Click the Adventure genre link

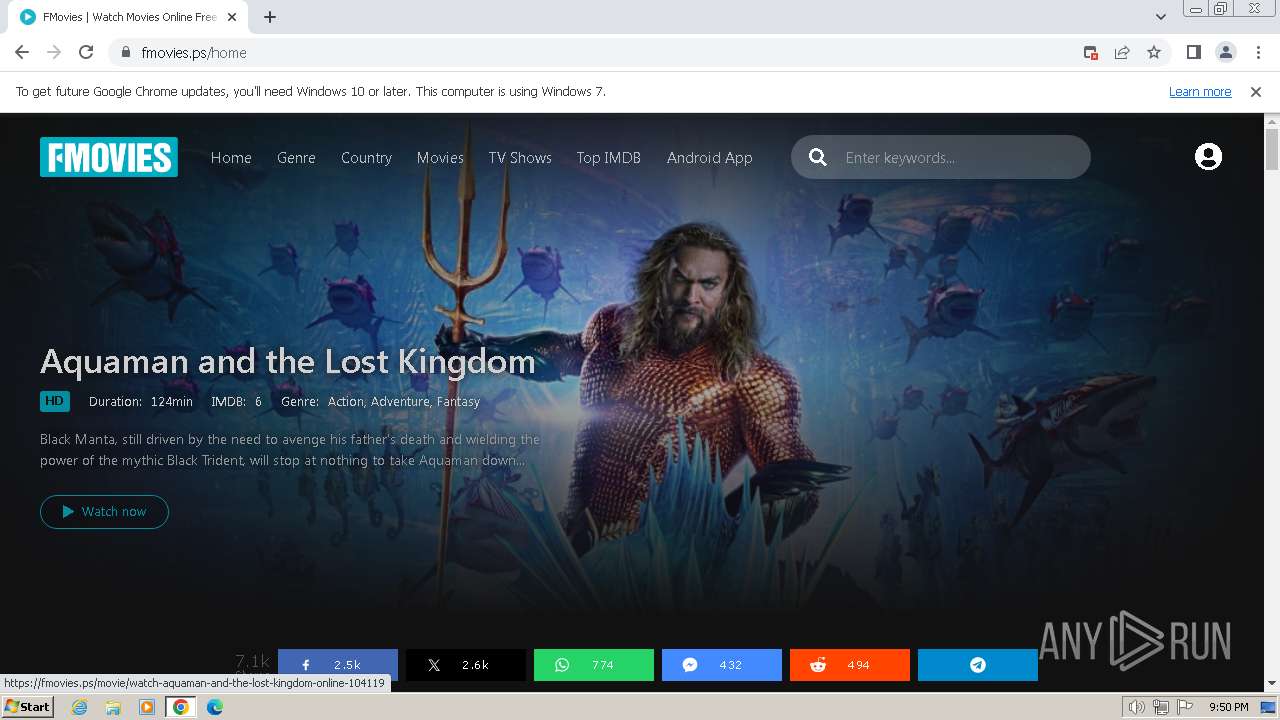coord(400,402)
